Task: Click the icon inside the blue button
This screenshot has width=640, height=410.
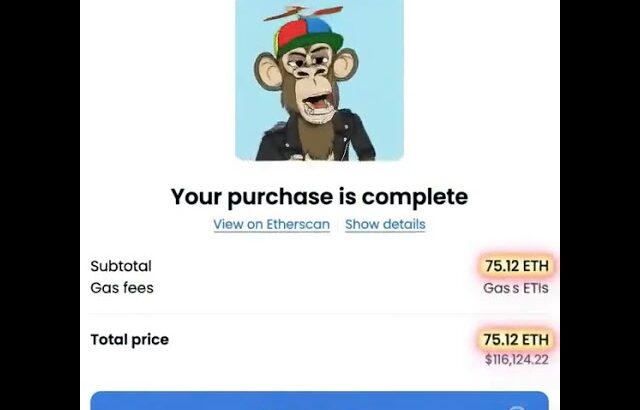Action: coord(516,404)
